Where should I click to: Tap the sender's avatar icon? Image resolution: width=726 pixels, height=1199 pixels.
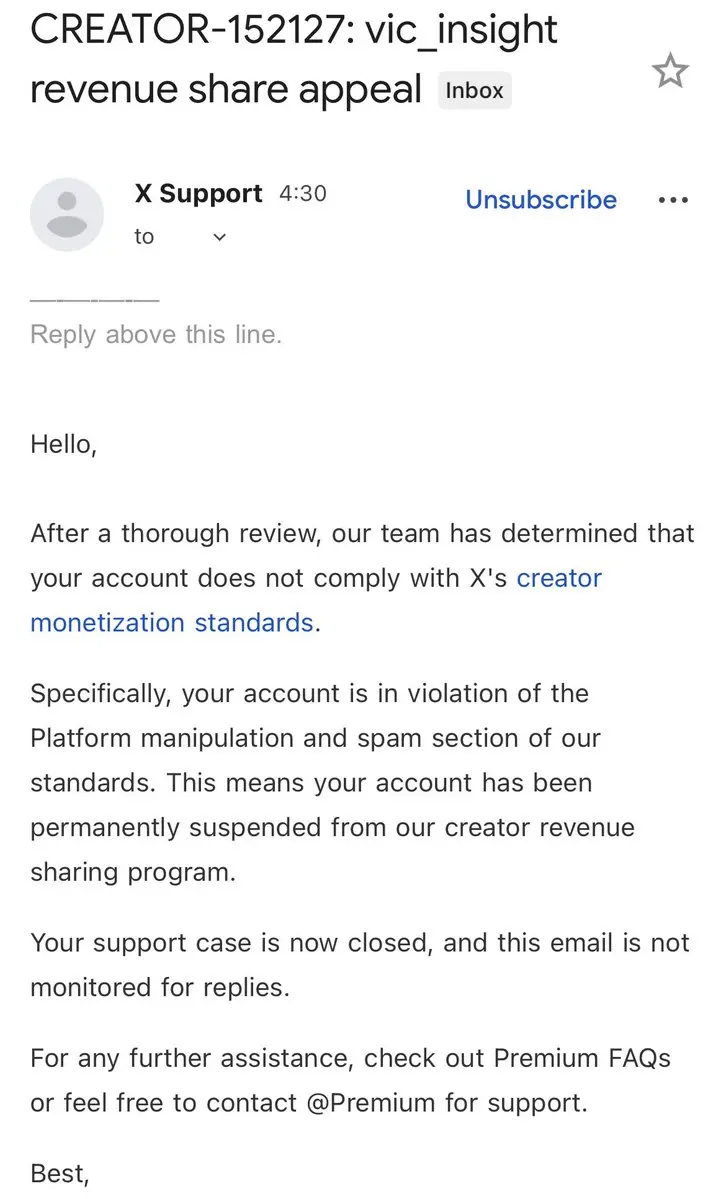(67, 215)
